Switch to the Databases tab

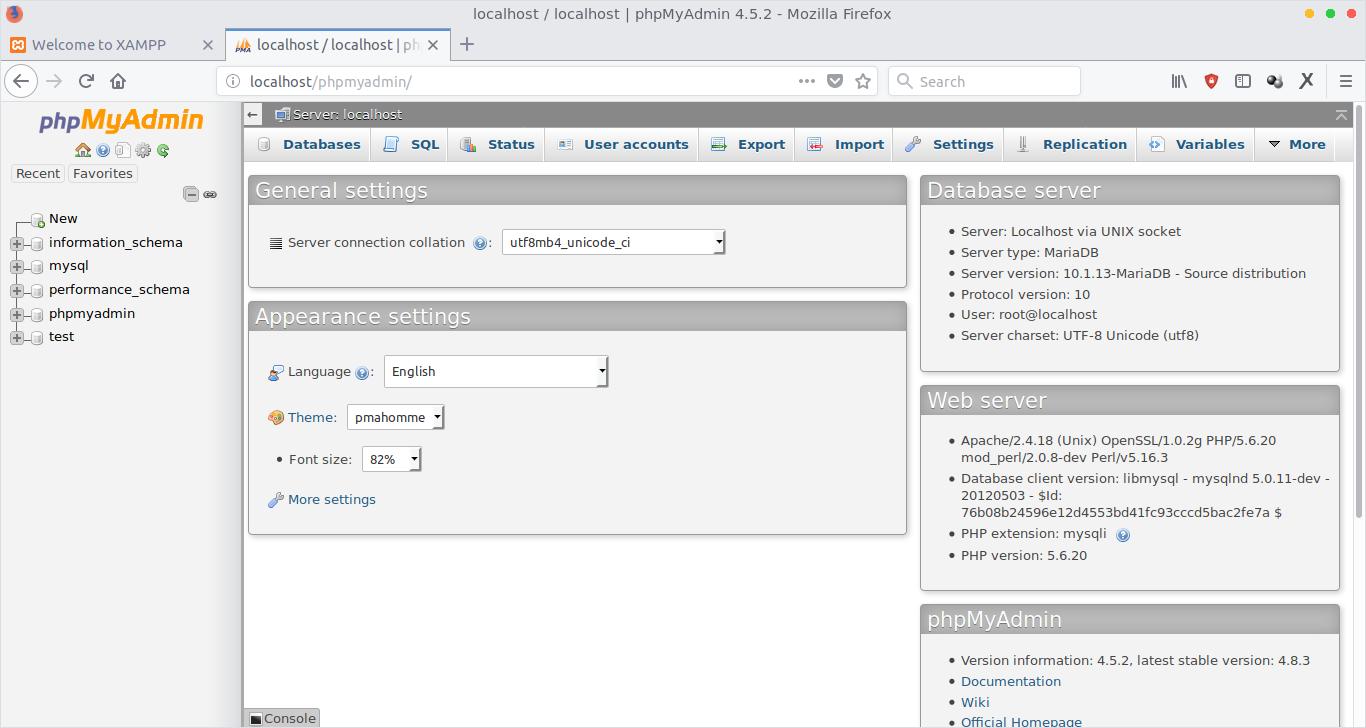(309, 144)
